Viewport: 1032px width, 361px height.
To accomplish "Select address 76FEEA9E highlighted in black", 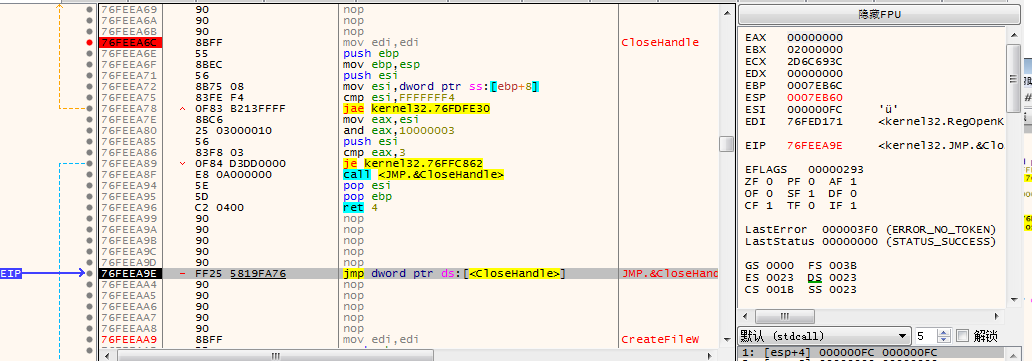I will pyautogui.click(x=129, y=273).
